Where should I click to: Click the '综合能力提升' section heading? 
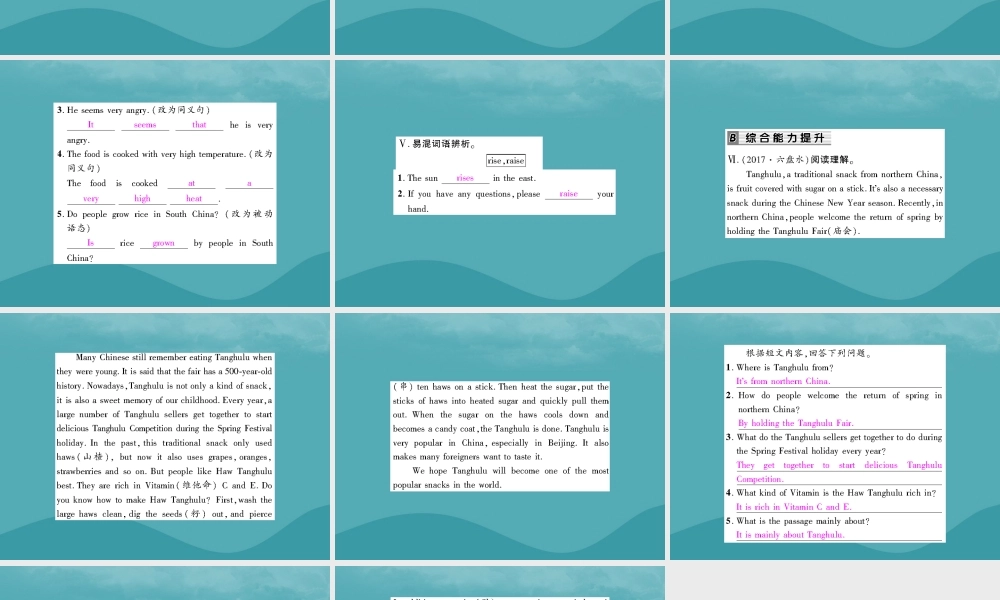pos(778,138)
